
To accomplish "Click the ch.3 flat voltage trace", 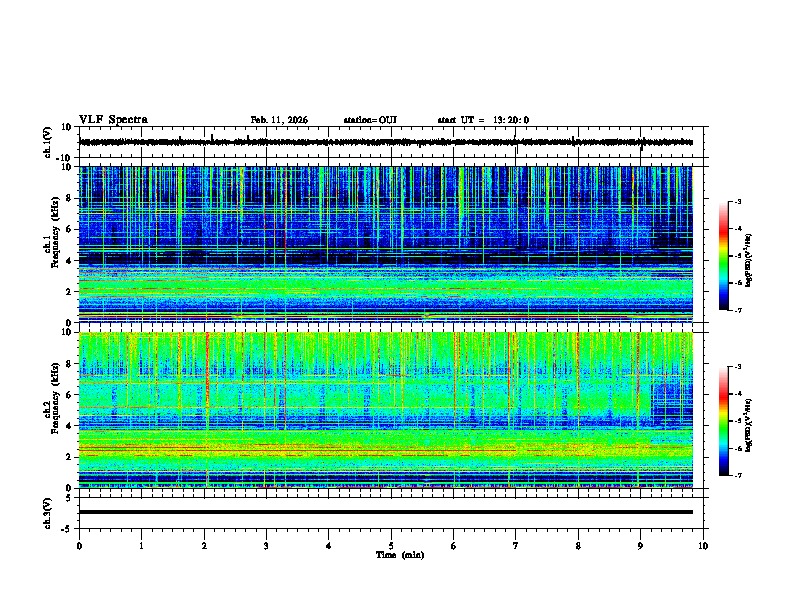I will click(386, 512).
